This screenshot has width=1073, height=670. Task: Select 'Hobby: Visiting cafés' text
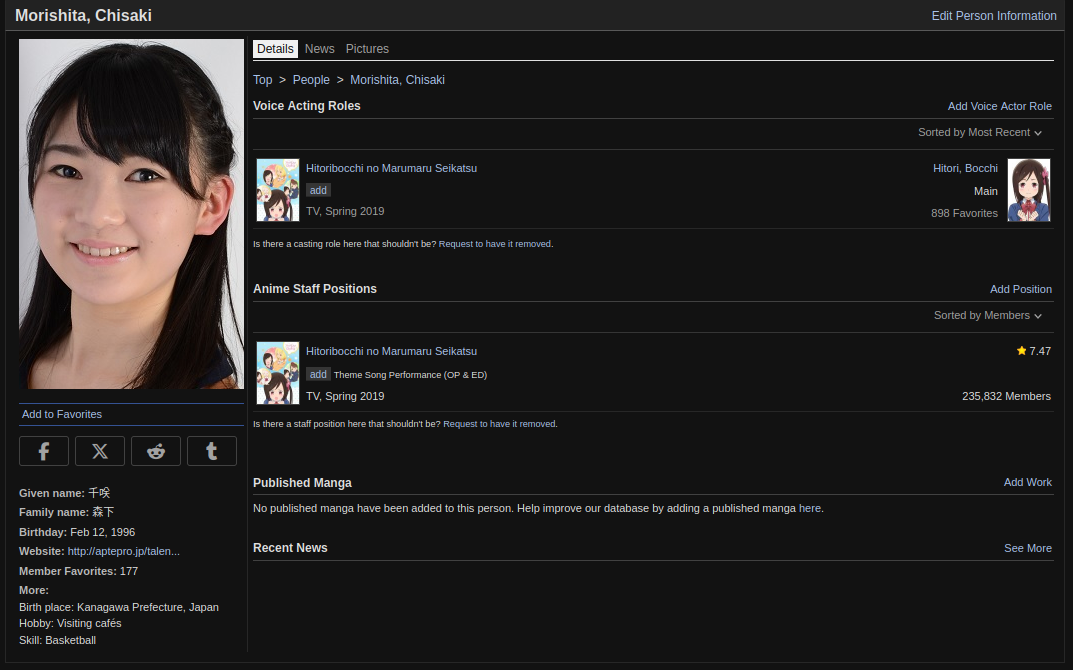[x=70, y=623]
